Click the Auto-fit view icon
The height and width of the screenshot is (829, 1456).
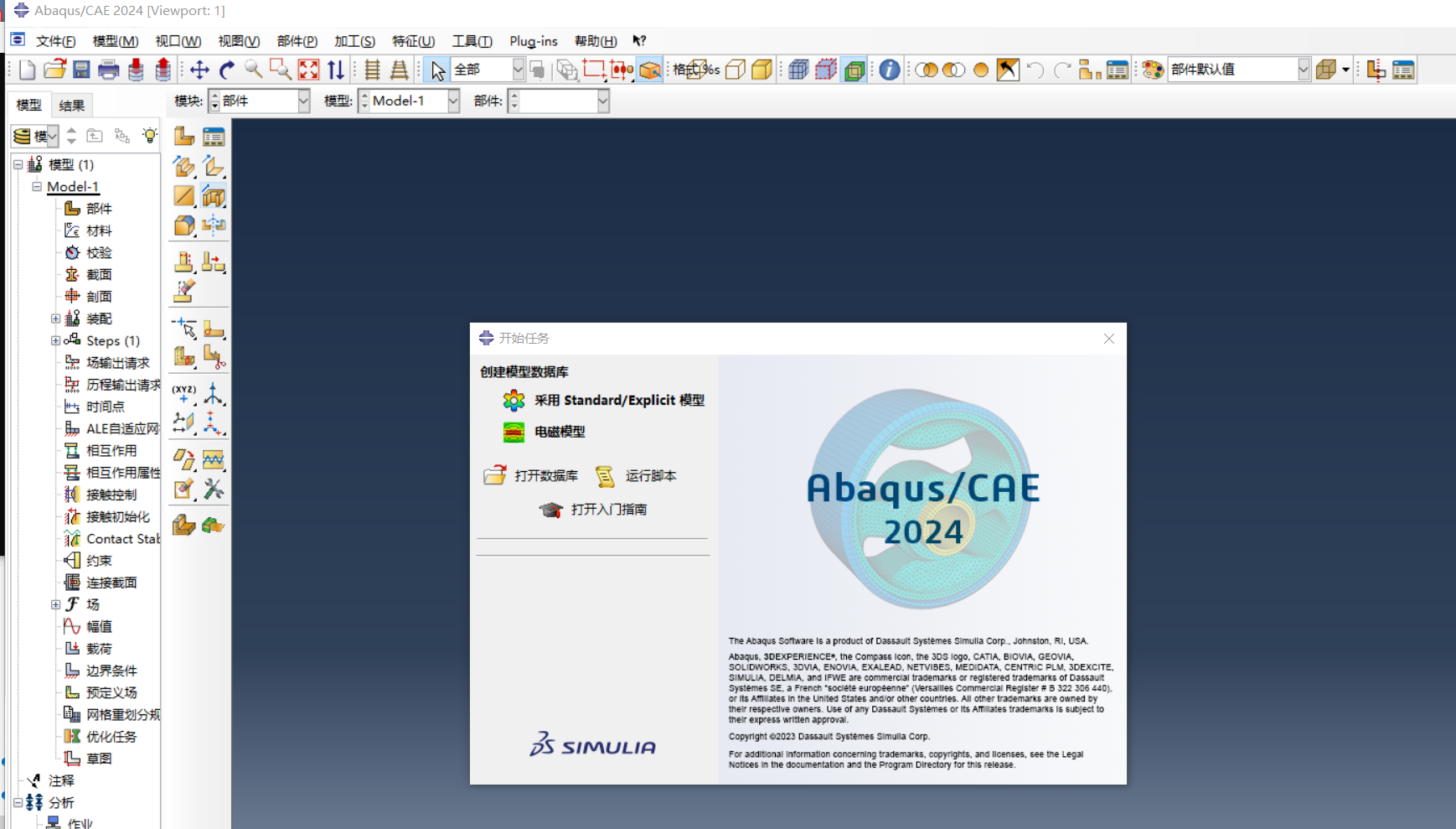[x=308, y=70]
